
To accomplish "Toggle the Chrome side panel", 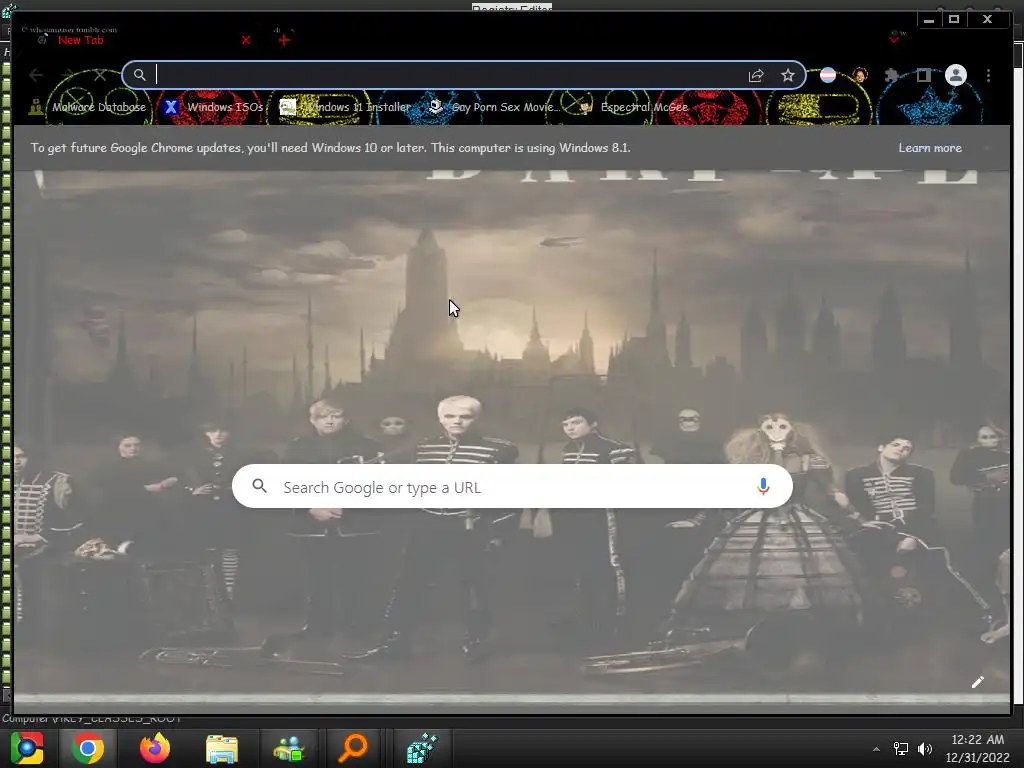I will pos(923,76).
